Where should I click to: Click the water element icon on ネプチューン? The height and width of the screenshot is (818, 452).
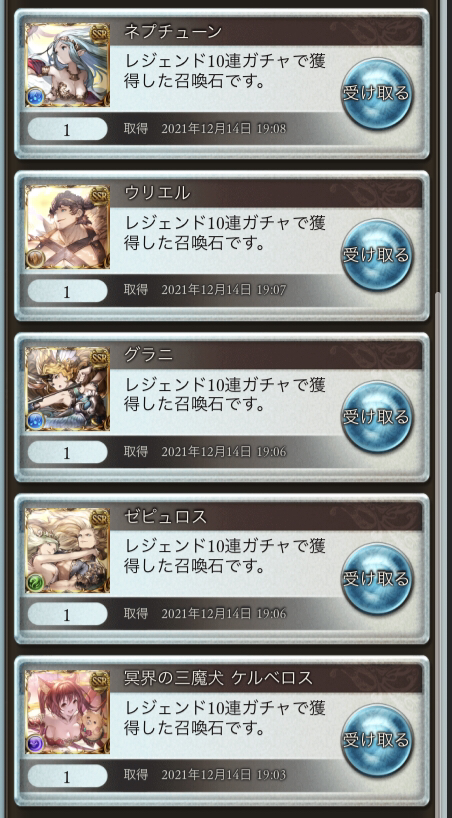35,97
